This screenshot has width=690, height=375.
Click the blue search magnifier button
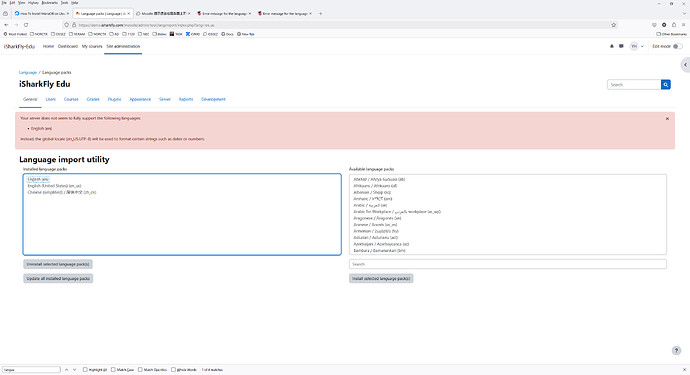pyautogui.click(x=666, y=85)
